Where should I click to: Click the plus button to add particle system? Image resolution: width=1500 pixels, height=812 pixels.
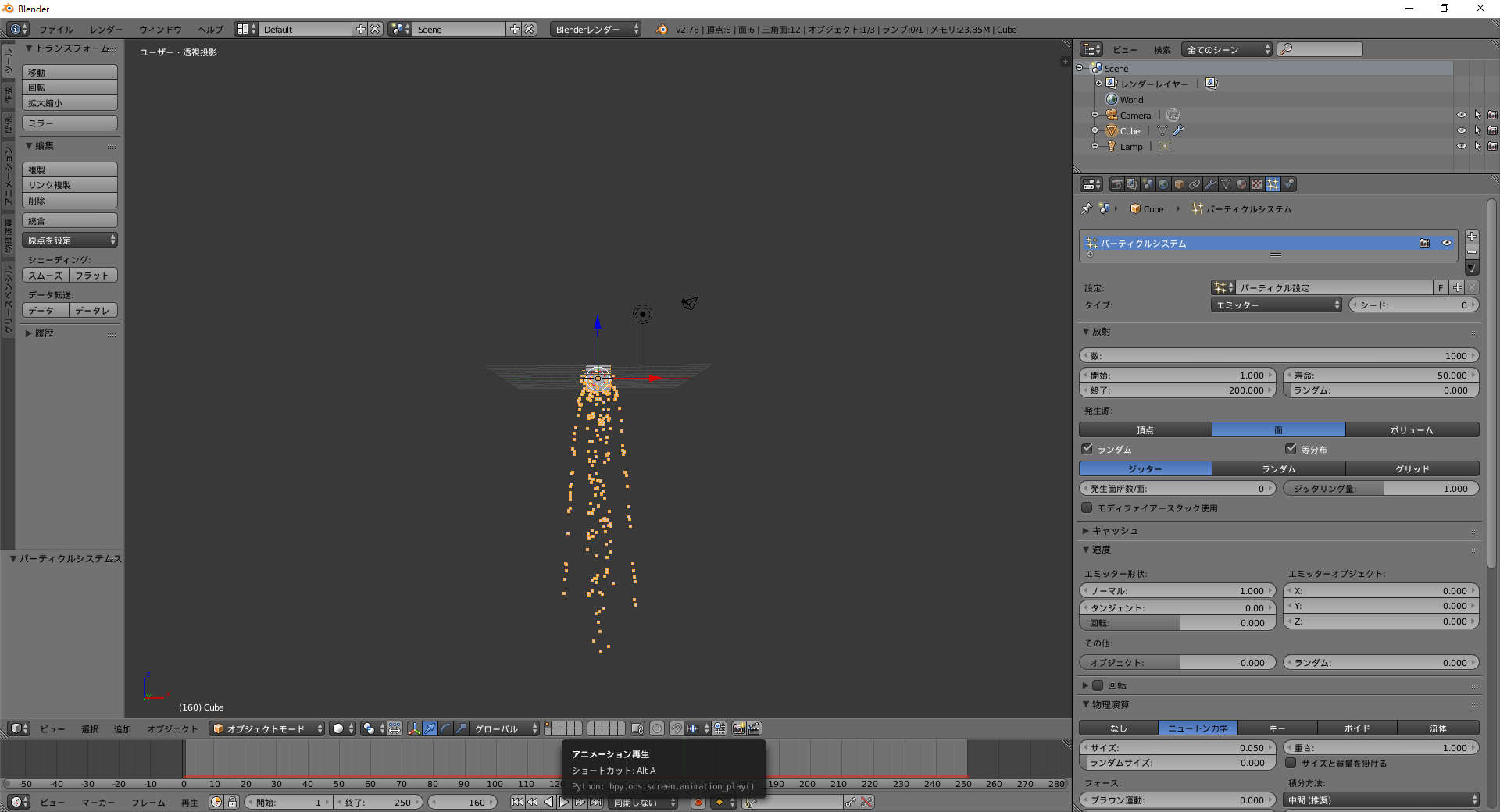click(1472, 237)
